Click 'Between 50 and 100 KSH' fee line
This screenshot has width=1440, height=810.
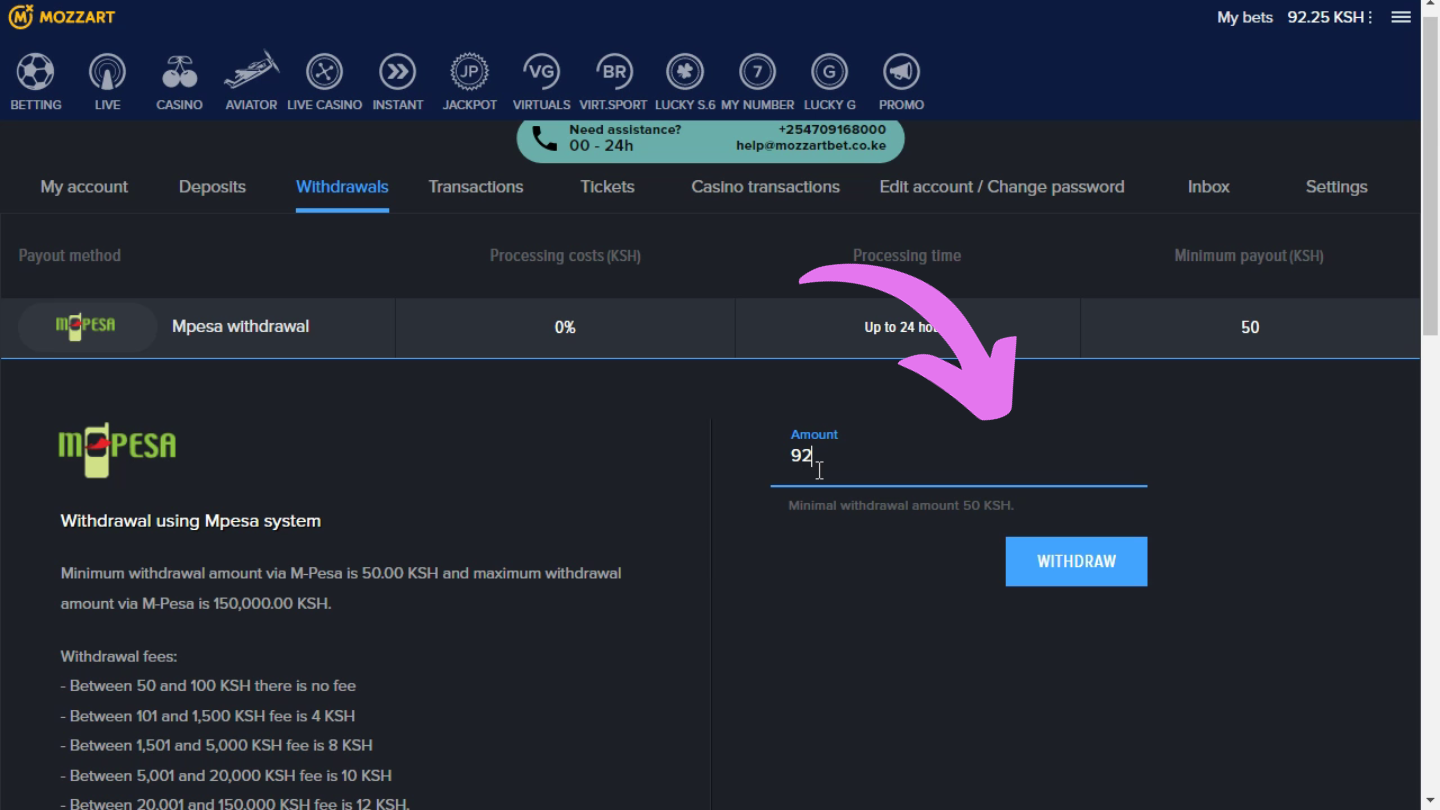pos(208,686)
